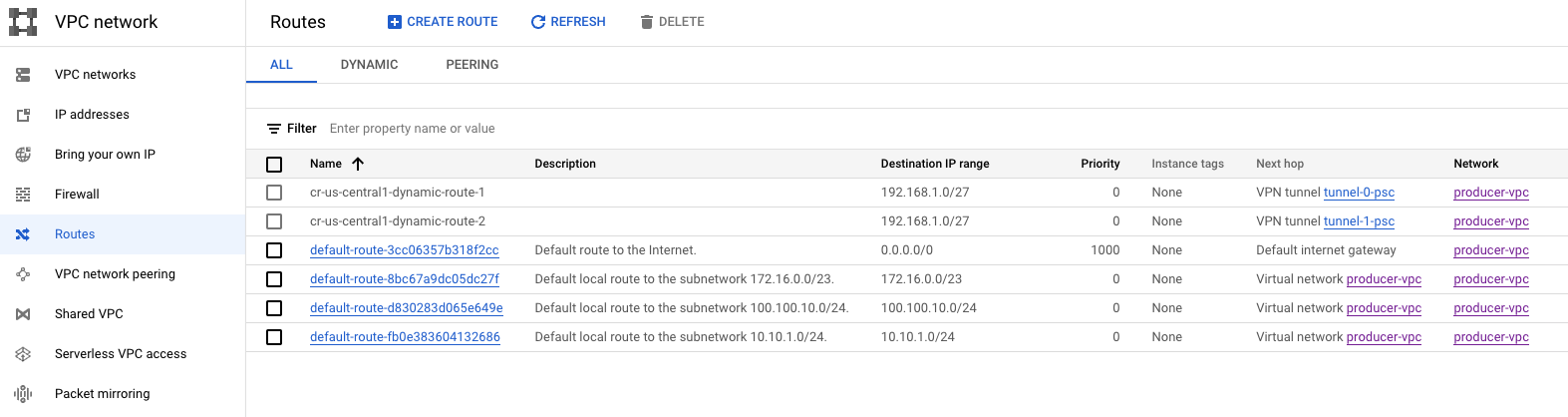The height and width of the screenshot is (417, 1568).
Task: Open default-route-d830283d065e649e route details
Action: 406,308
